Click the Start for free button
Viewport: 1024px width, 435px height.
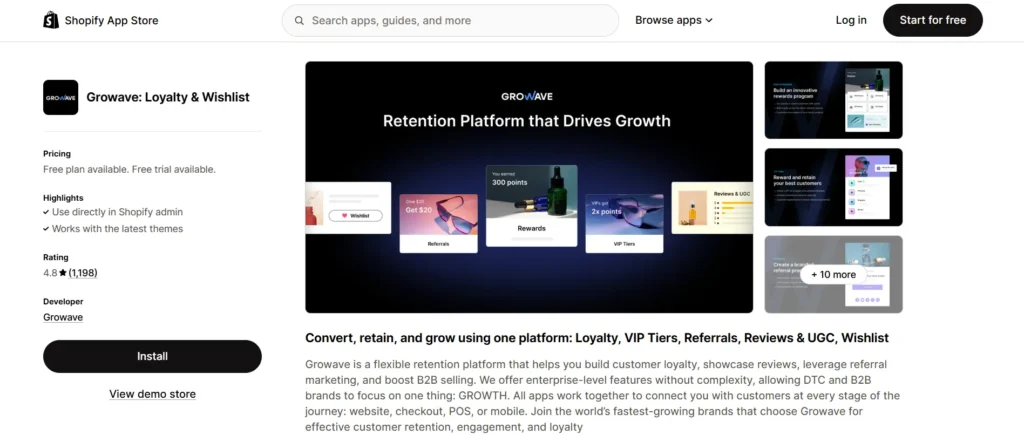(x=933, y=20)
